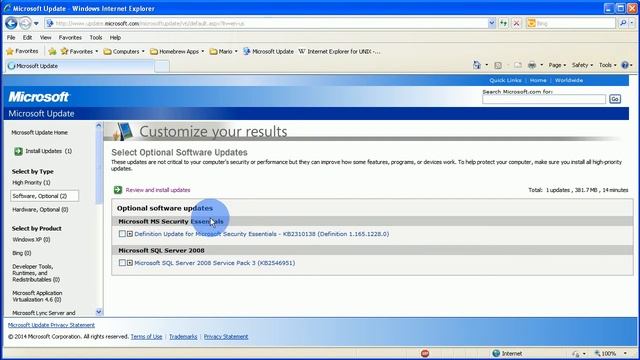Click the Forward navigation arrow

click(25, 23)
